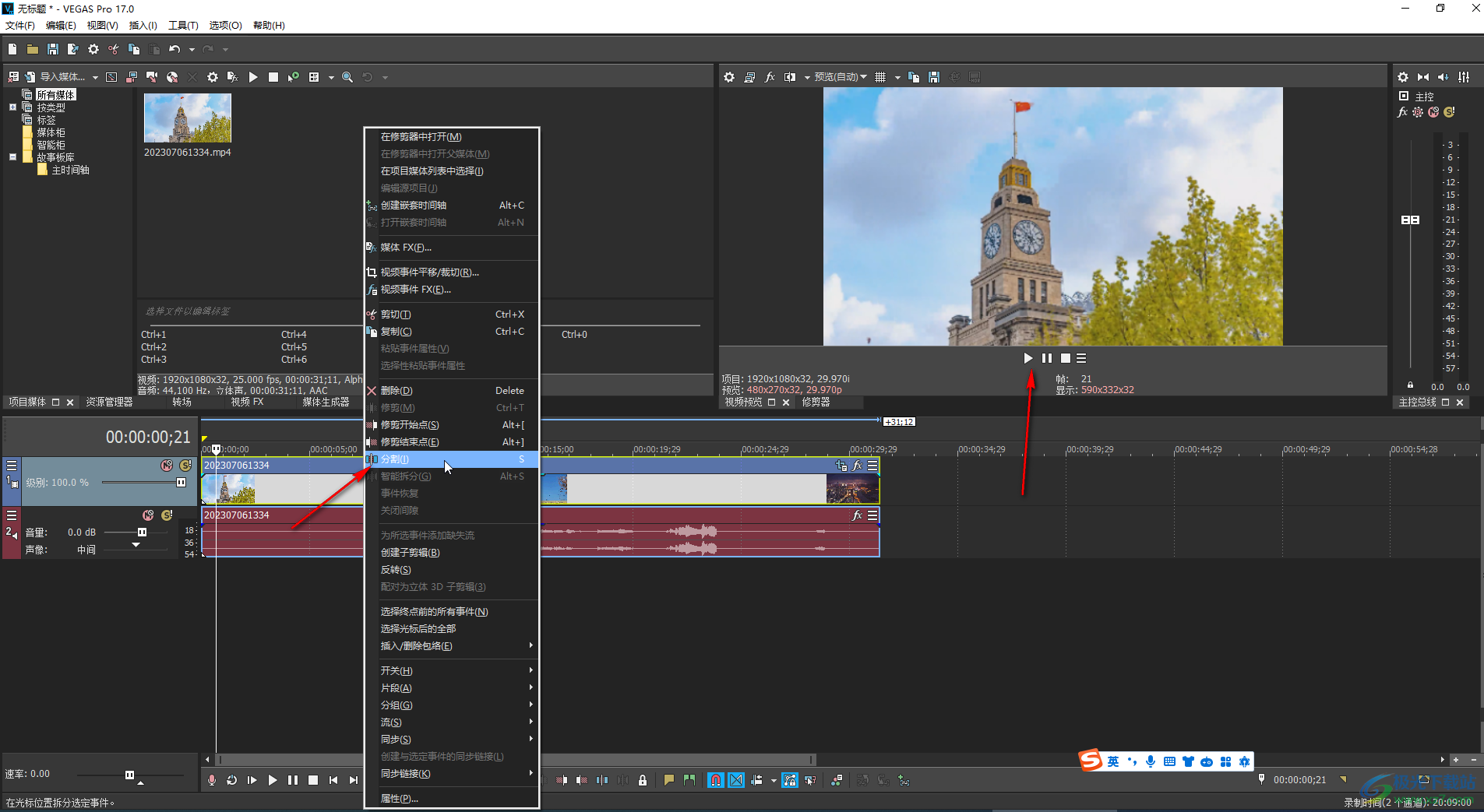Image resolution: width=1484 pixels, height=812 pixels.
Task: Click the Undo arrow icon in main toolbar
Action: pyautogui.click(x=174, y=49)
